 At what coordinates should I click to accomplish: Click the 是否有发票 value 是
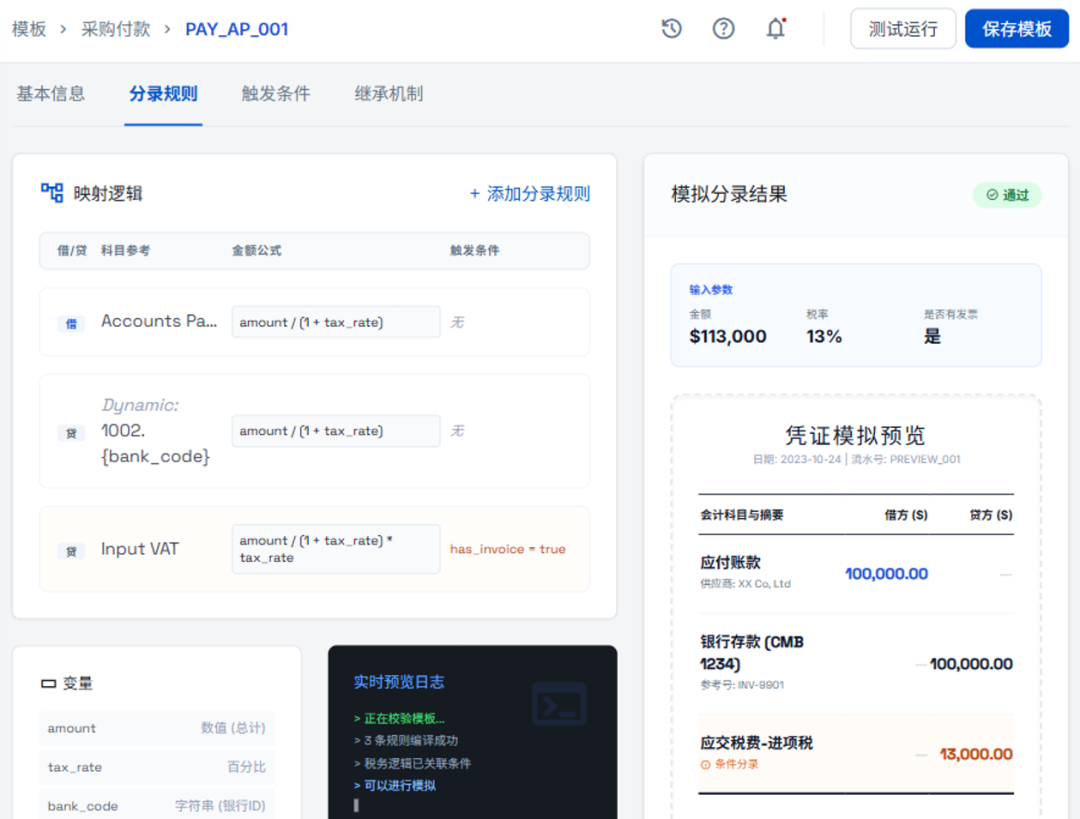(x=932, y=336)
